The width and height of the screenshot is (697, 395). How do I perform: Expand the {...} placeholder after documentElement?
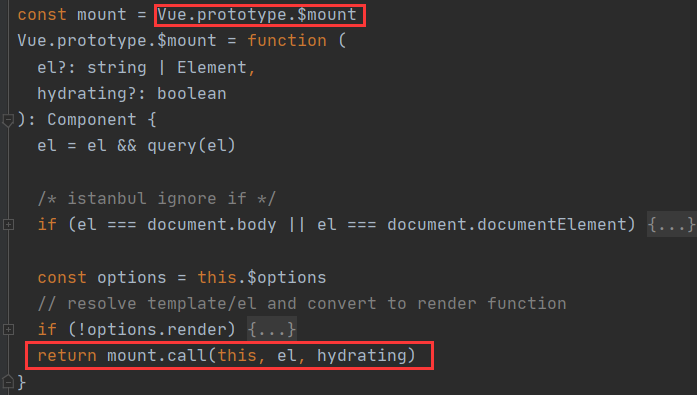[671, 224]
